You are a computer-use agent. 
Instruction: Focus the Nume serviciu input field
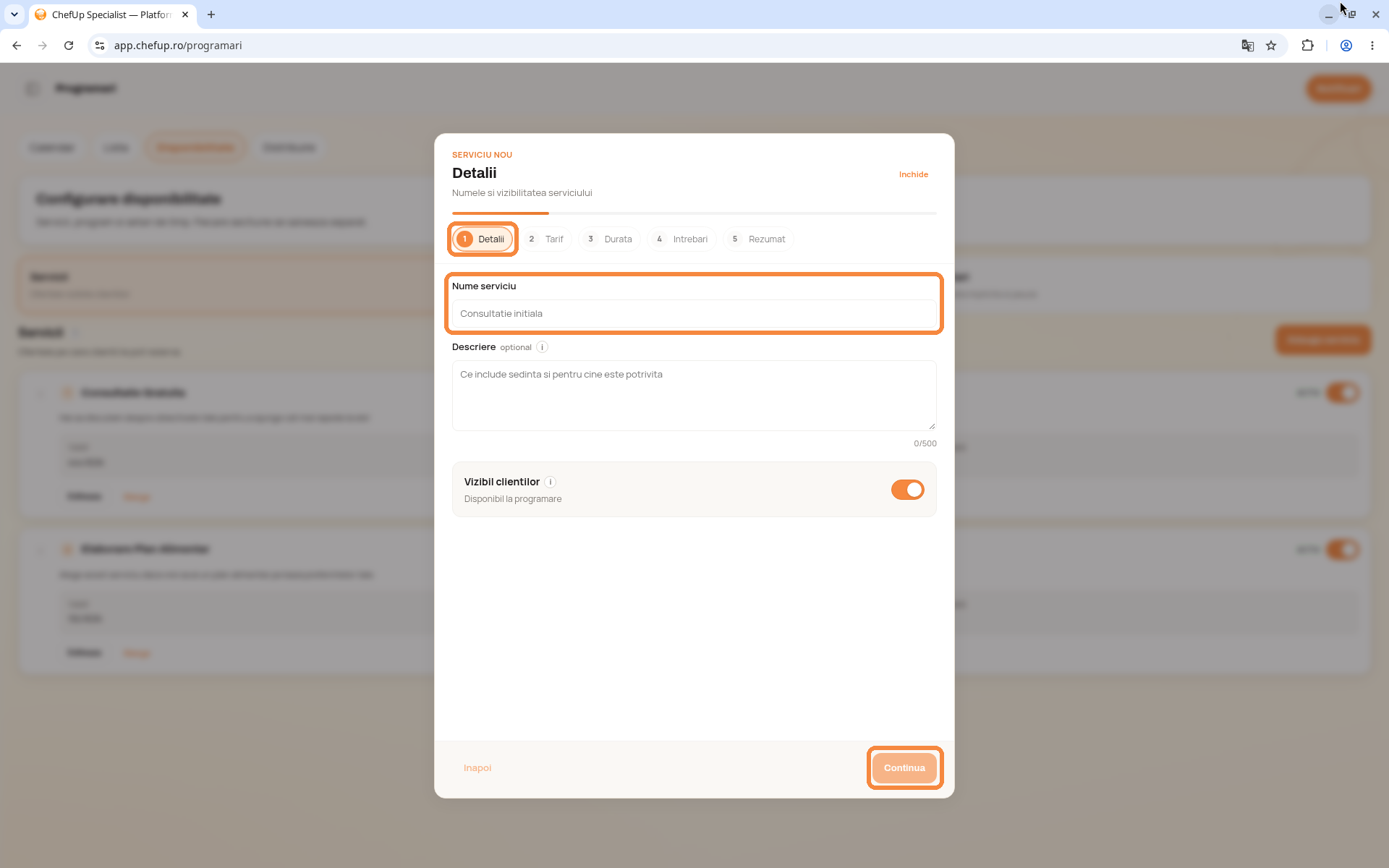(694, 314)
